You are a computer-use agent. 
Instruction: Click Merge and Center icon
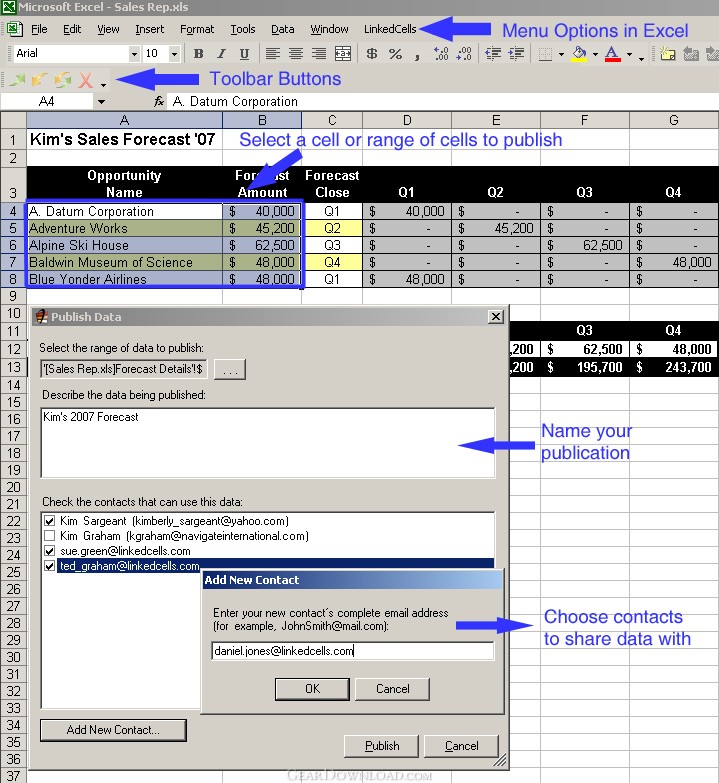[343, 53]
